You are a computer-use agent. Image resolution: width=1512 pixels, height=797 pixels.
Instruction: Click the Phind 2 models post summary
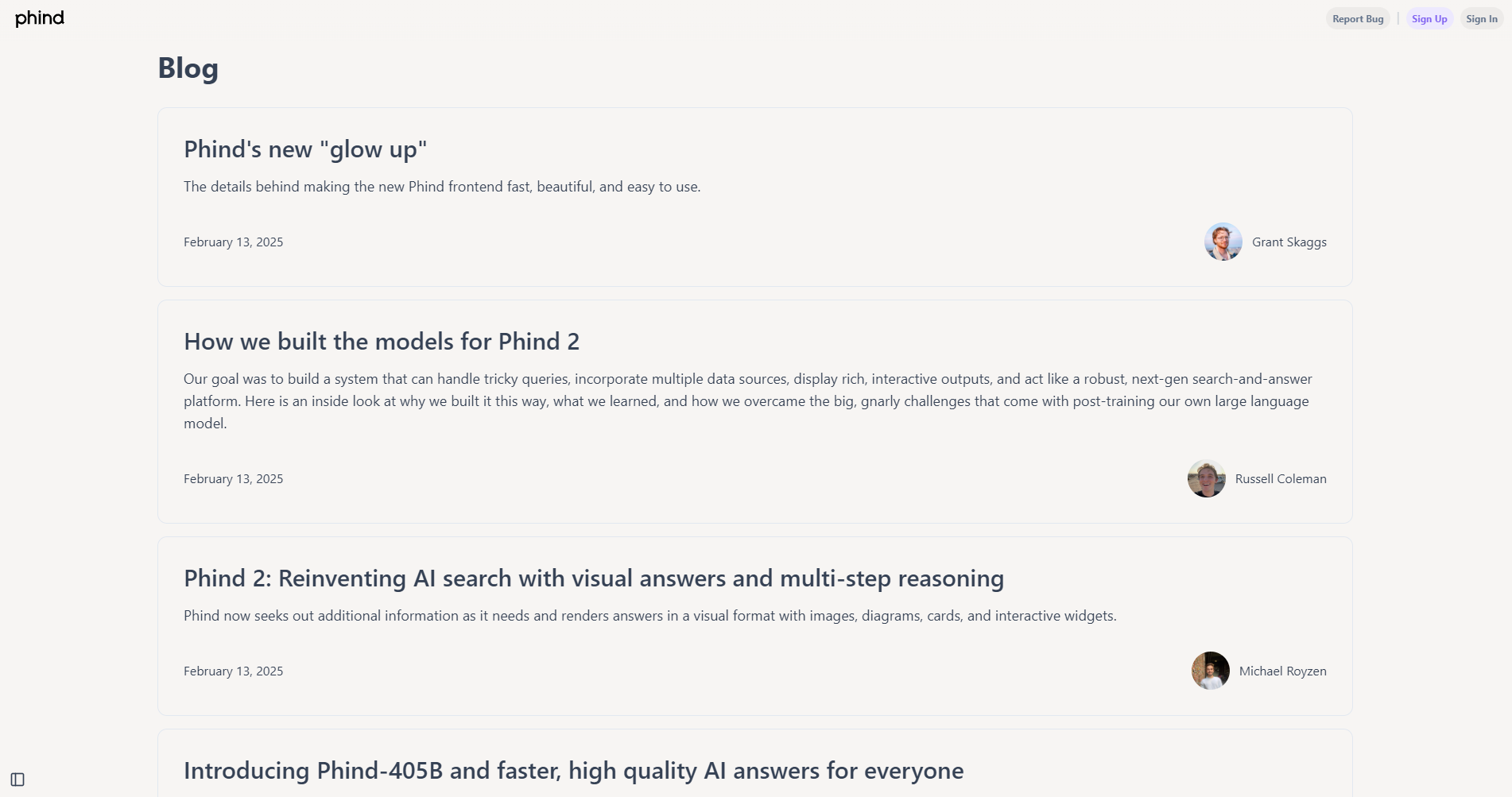click(747, 401)
